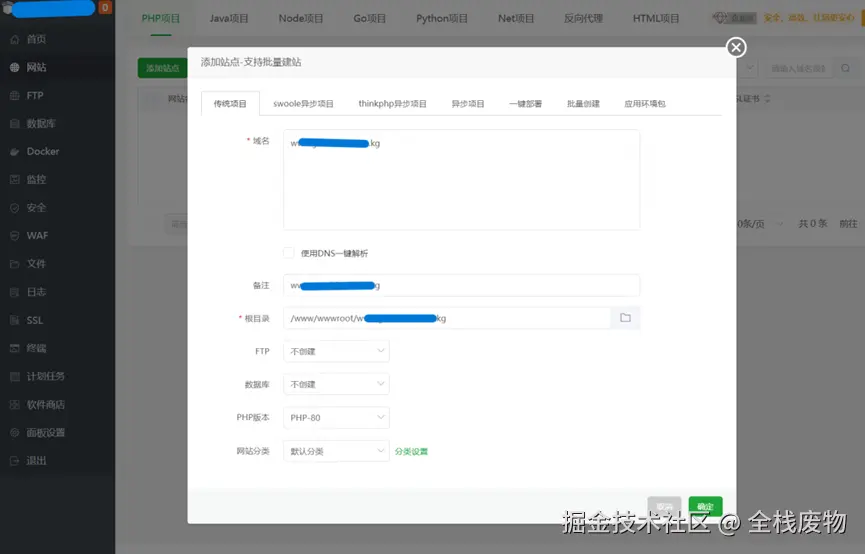Click the 根目录 path input field
865x554 pixels.
(447, 318)
